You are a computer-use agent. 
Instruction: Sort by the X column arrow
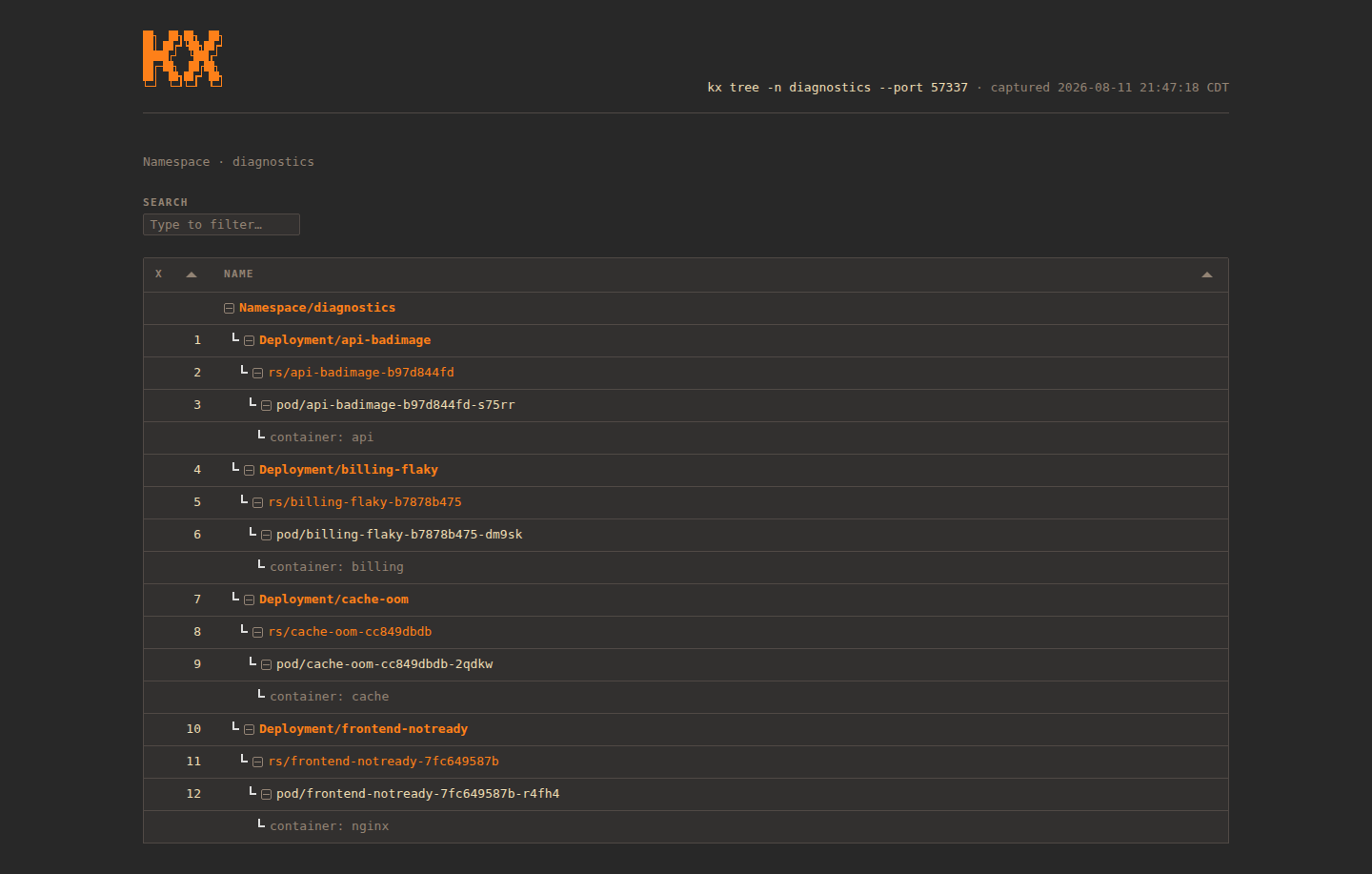tap(192, 274)
